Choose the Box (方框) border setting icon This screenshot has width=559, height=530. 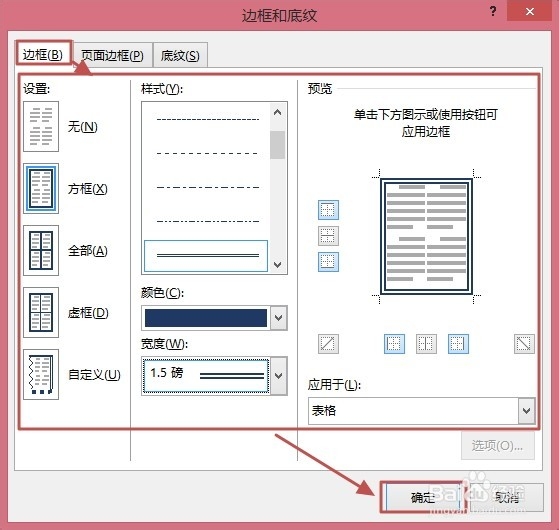(41, 189)
